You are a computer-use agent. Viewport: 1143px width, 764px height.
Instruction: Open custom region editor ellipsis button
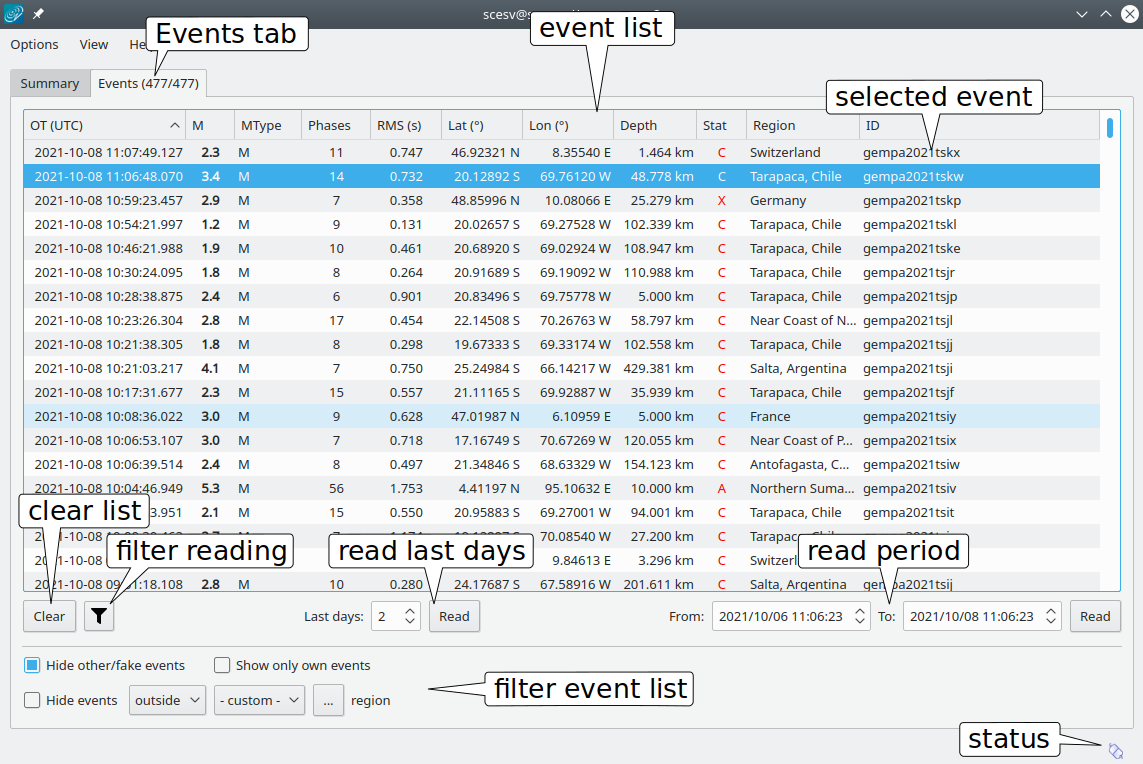click(328, 700)
